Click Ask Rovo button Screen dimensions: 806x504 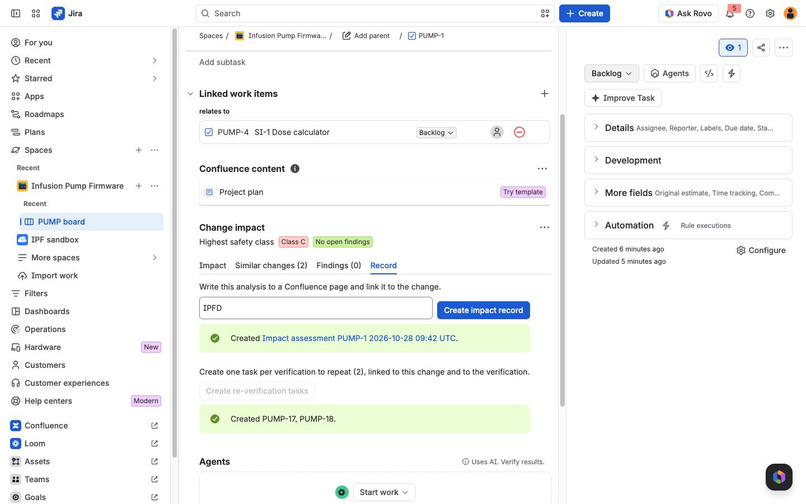click(688, 13)
